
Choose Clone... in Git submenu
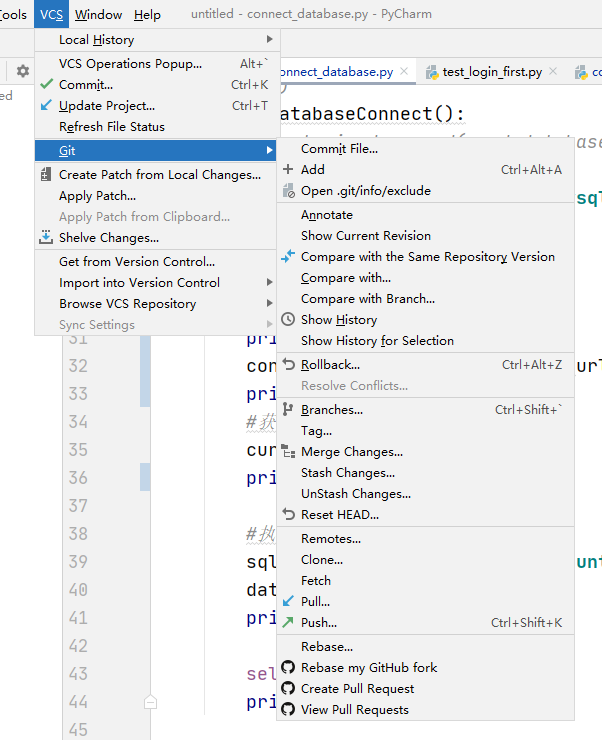425,560
